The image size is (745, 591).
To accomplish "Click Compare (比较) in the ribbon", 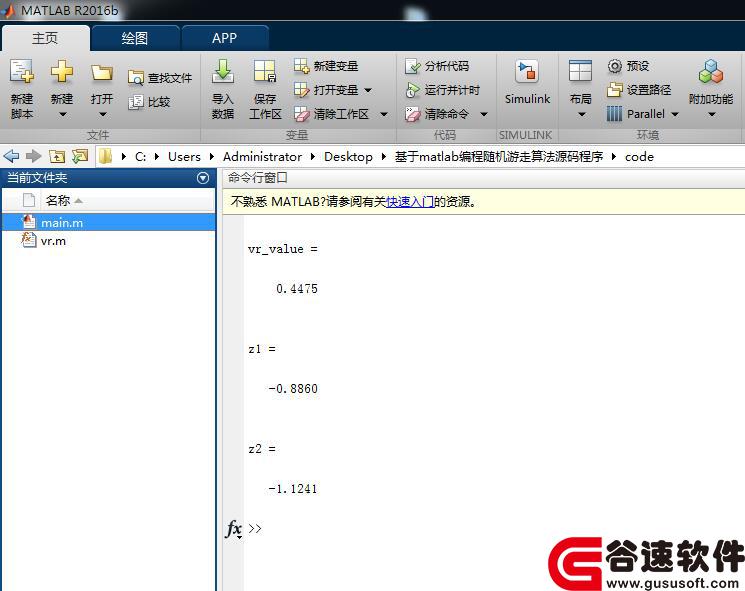I will (149, 102).
